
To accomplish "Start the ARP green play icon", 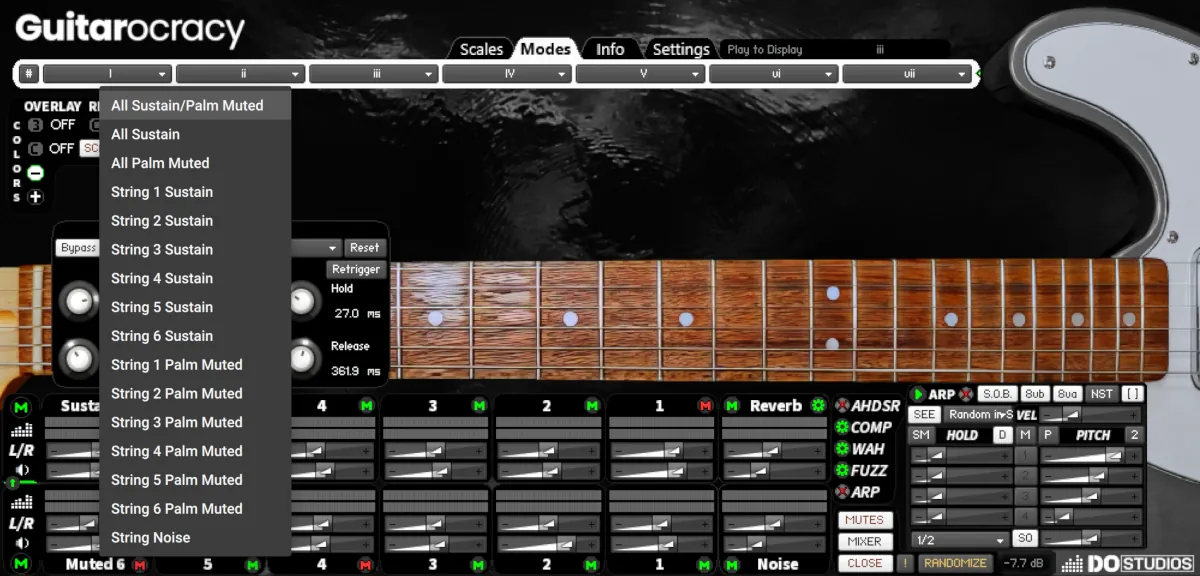I will (x=918, y=395).
